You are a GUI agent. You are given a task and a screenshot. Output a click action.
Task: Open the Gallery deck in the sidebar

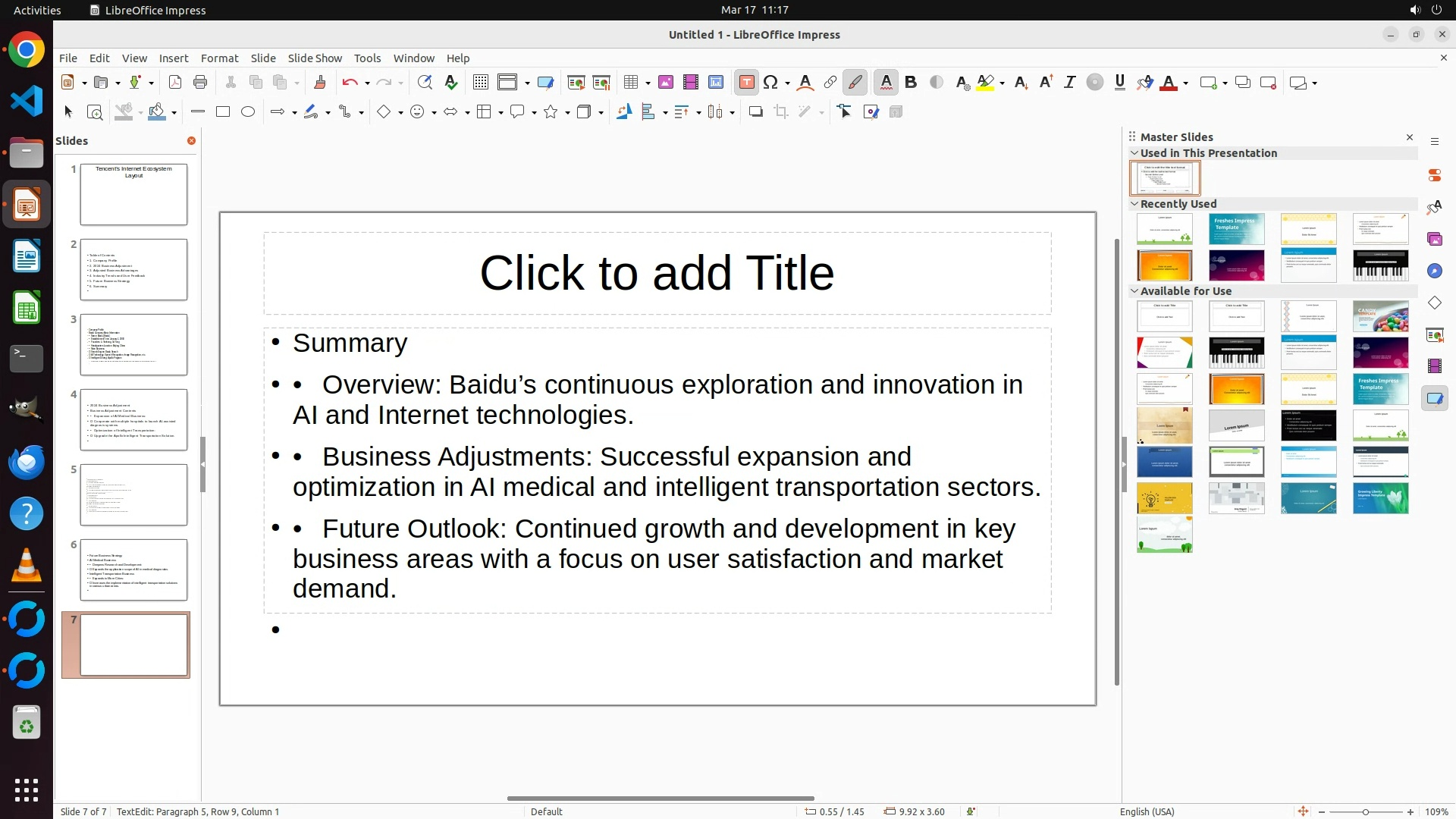coord(1435,240)
